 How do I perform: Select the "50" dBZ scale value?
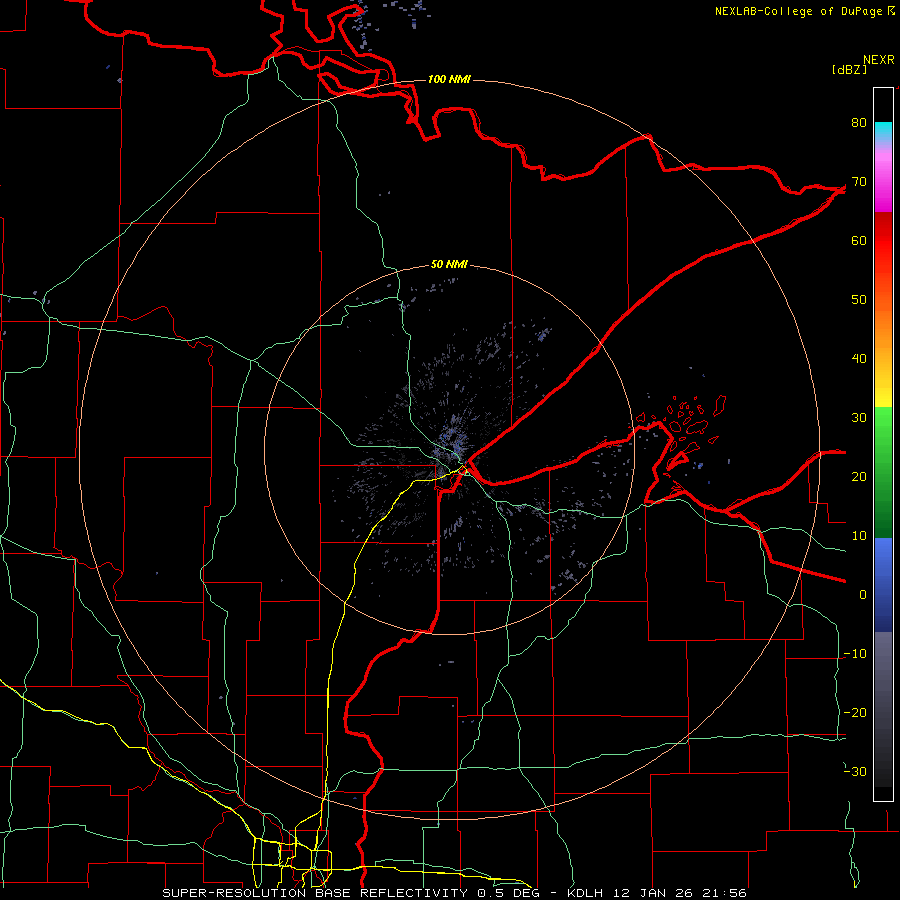[x=859, y=300]
